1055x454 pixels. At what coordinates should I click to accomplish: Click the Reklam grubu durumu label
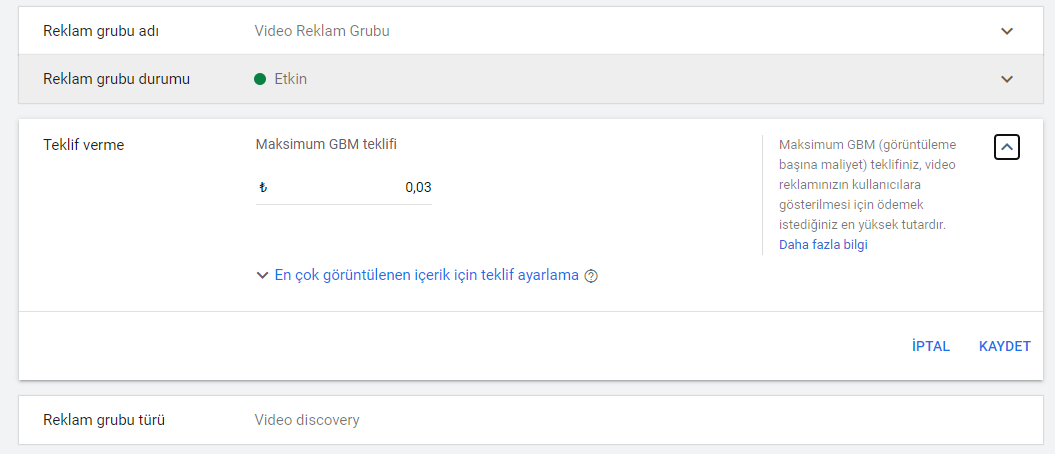click(x=116, y=79)
